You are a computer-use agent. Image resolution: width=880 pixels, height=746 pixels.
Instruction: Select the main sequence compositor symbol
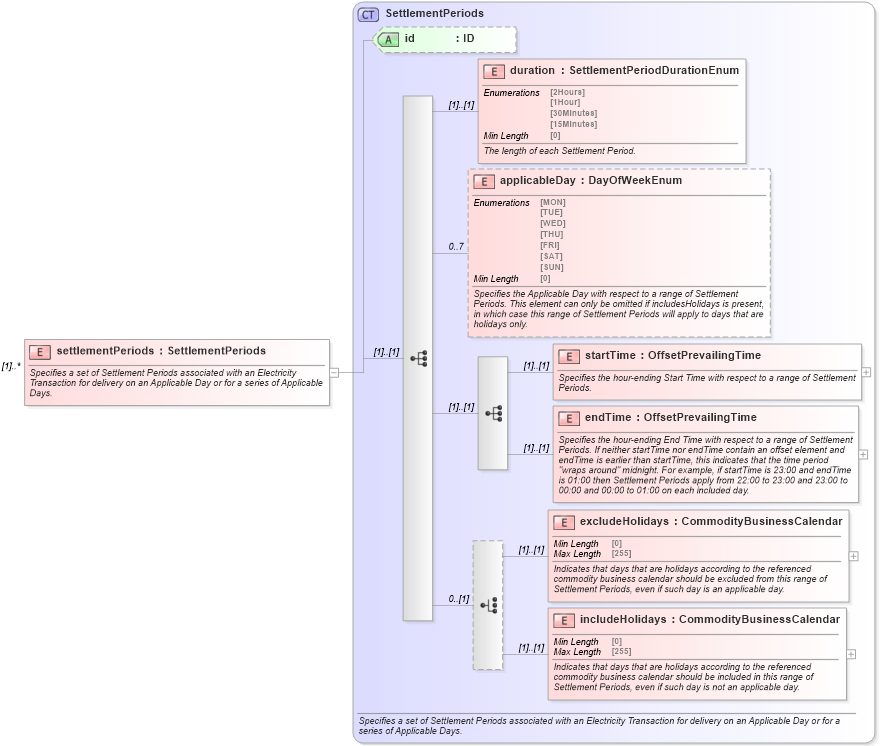419,358
